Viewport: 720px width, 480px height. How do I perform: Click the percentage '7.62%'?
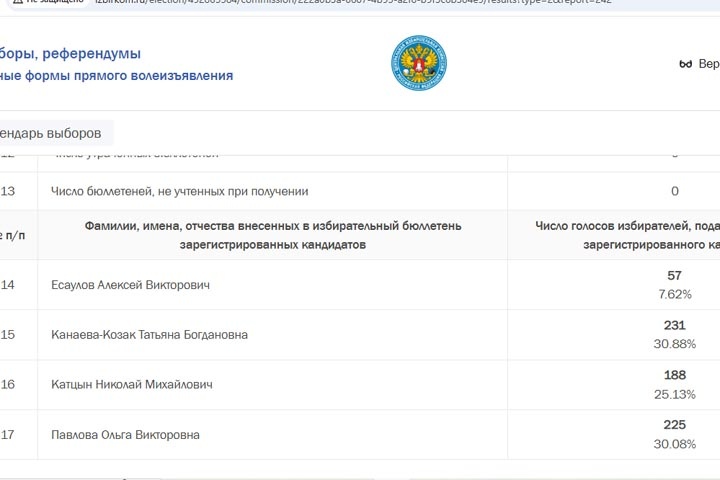click(x=675, y=294)
